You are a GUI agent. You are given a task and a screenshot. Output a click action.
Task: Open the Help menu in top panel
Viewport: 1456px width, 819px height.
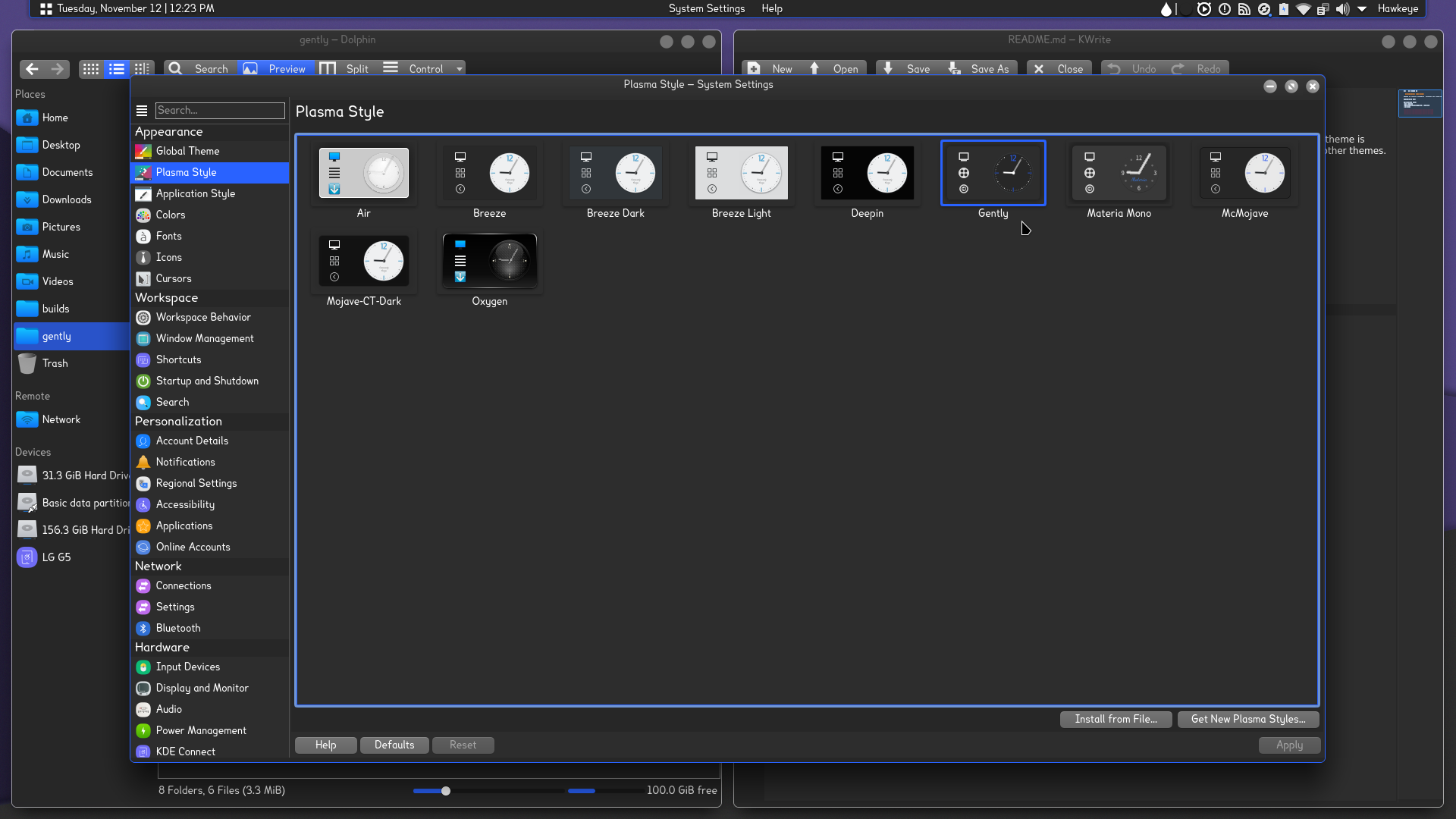coord(772,8)
